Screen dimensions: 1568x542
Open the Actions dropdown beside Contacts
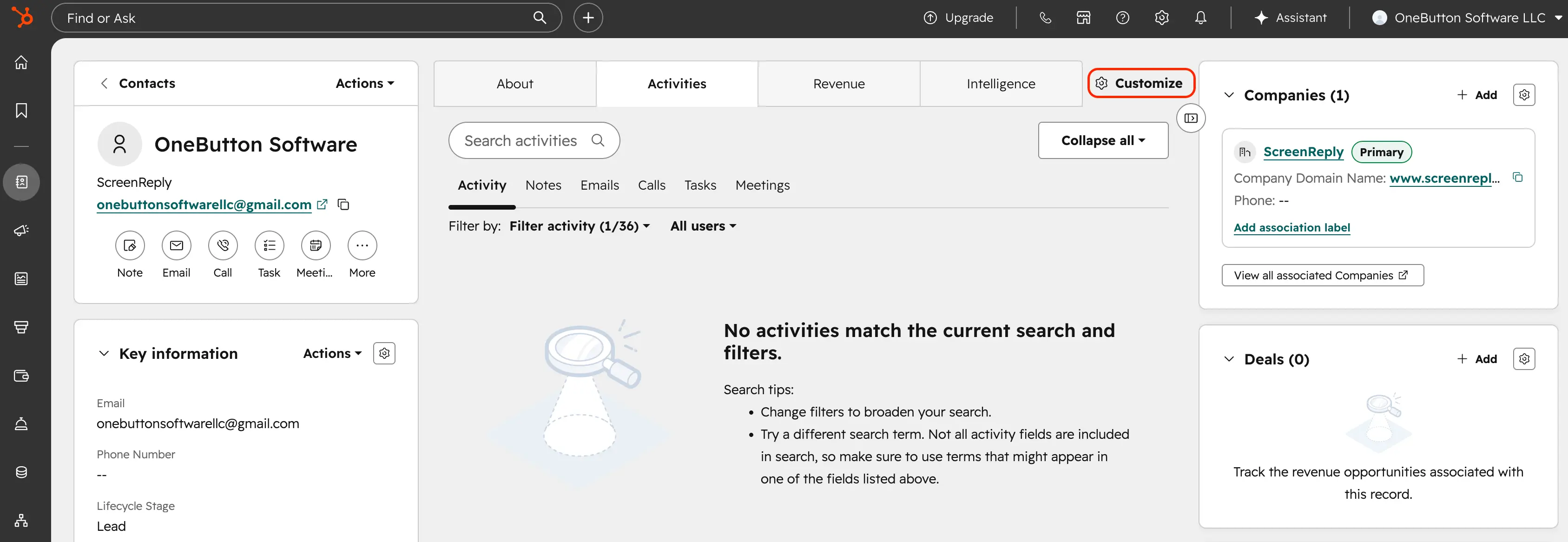[365, 83]
